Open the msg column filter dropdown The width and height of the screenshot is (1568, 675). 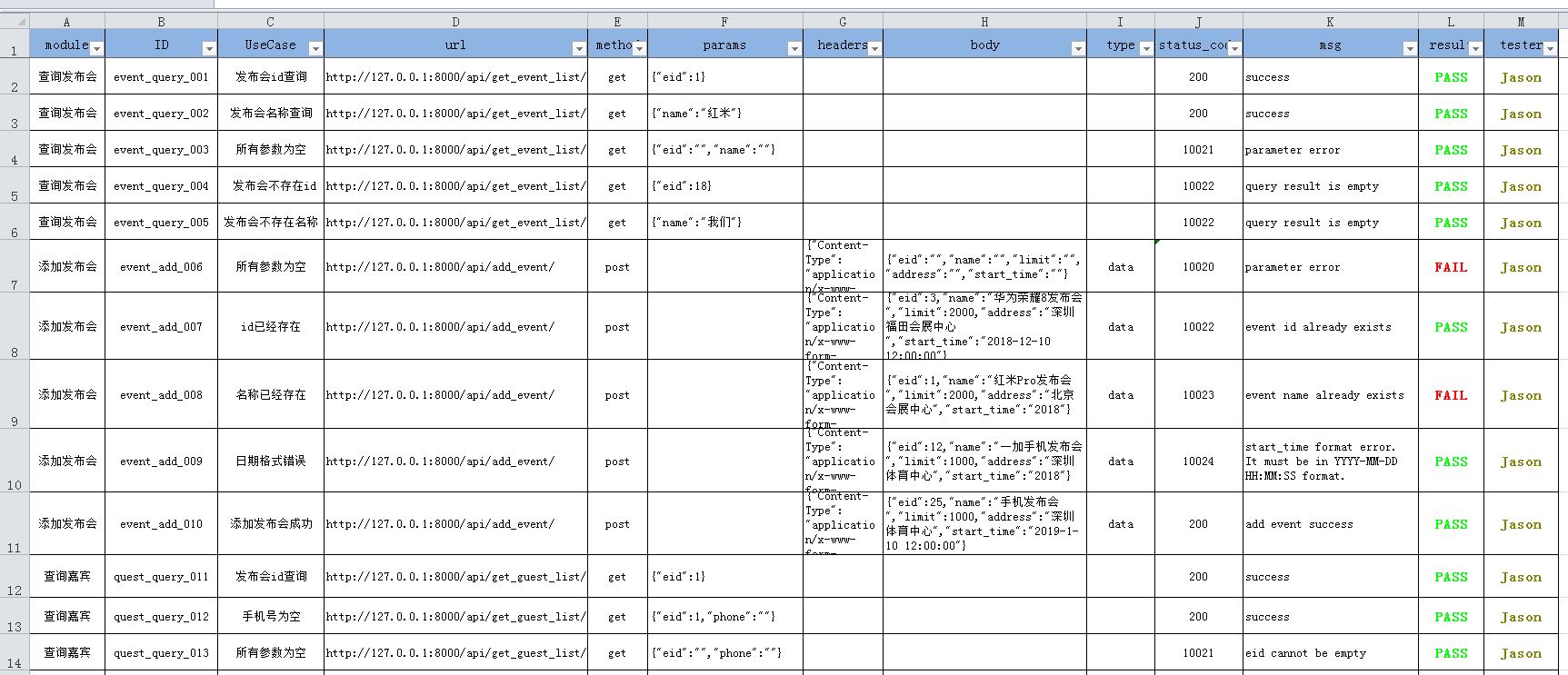(1410, 48)
